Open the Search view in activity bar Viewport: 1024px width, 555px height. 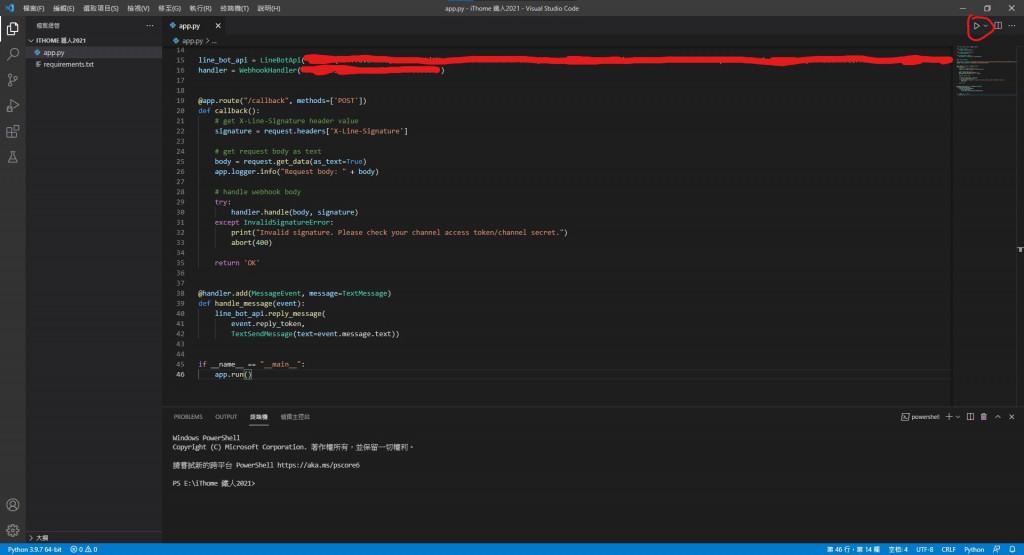12,54
